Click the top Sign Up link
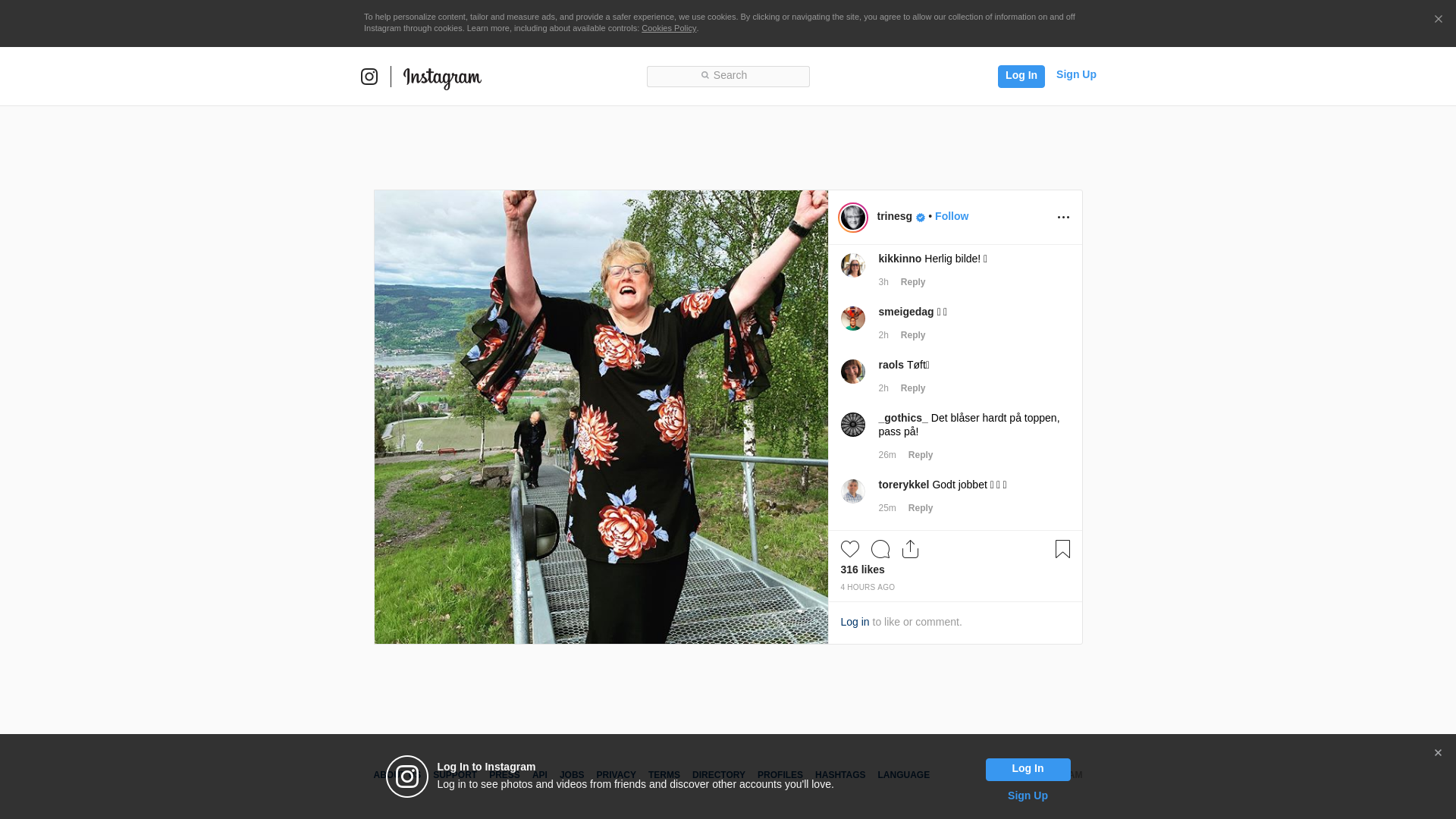This screenshot has width=1456, height=819. click(1076, 74)
